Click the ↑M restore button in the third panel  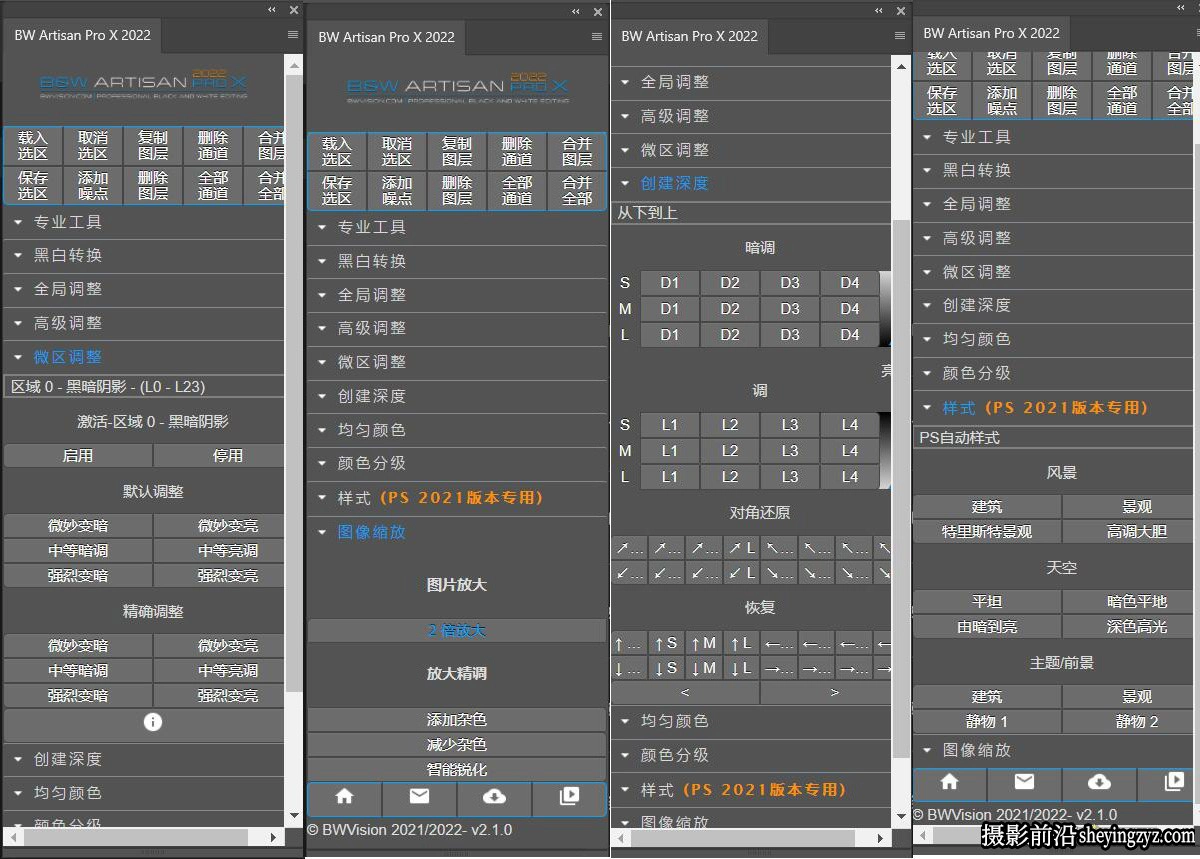703,643
